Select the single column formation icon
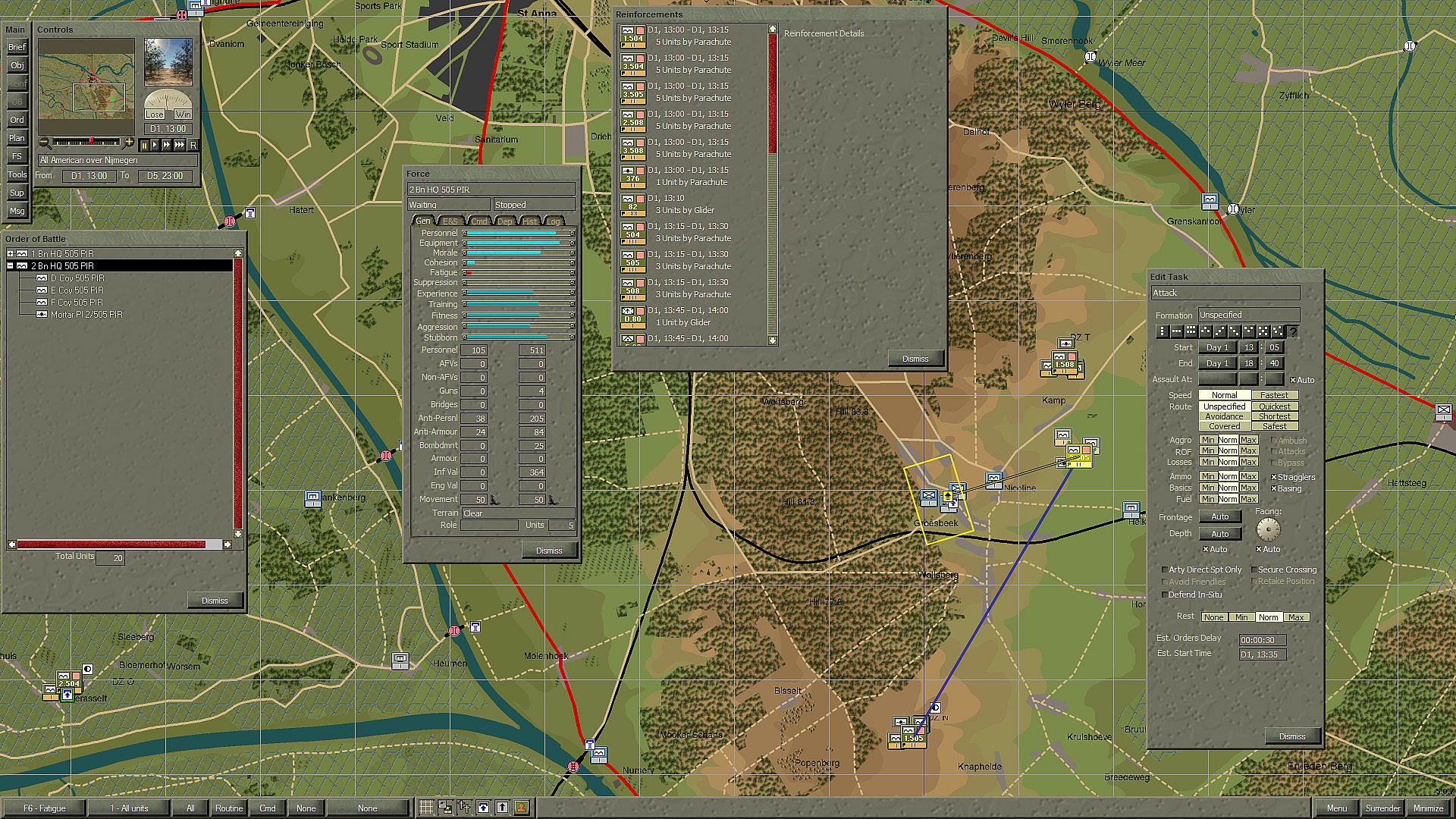Screen dimensions: 1456x819 pyautogui.click(x=1163, y=331)
